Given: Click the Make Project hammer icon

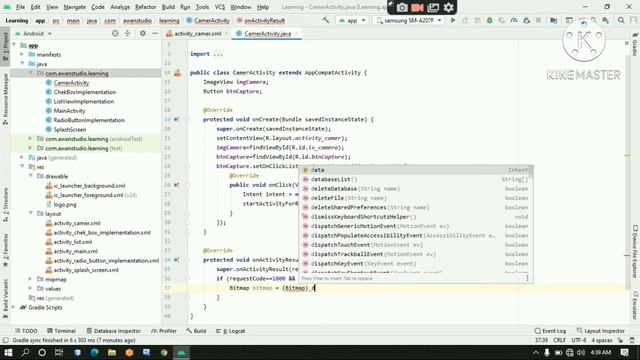Looking at the screenshot, I should tap(326, 20).
